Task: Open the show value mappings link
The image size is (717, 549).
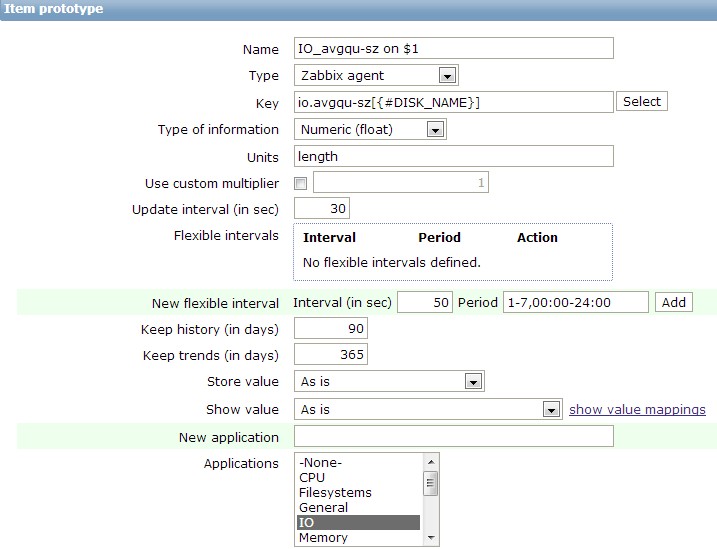Action: pos(637,410)
